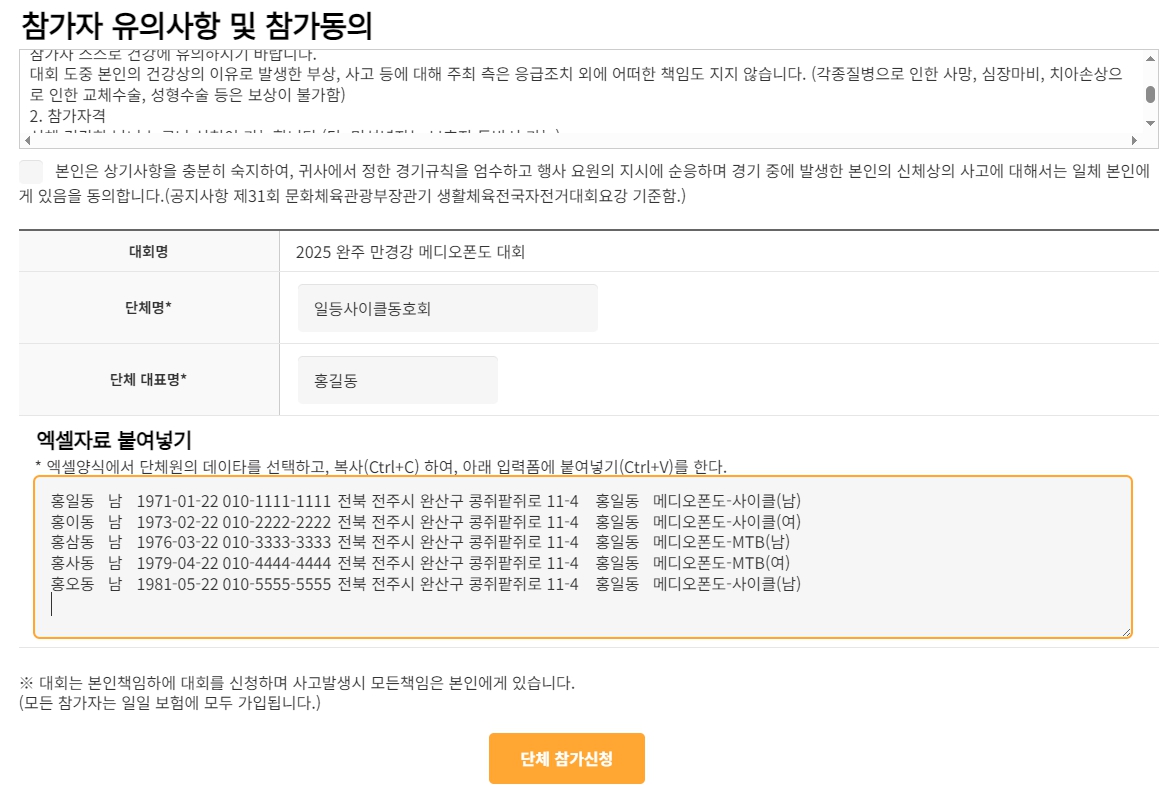Viewport: 1170px width, 788px height.
Task: Select the 2025 완주 만경강 메디오폰도 대회 text
Action: 410,252
